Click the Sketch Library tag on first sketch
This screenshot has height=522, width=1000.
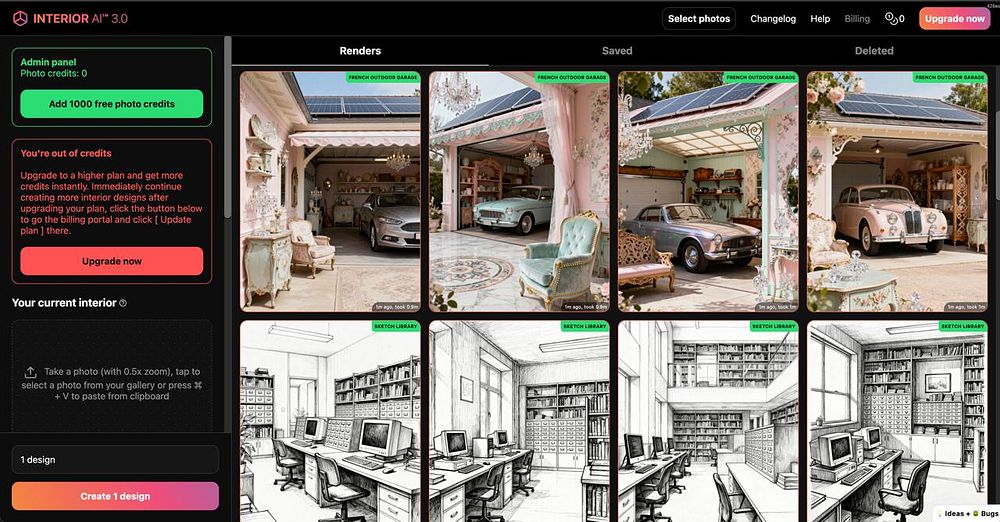coord(395,326)
